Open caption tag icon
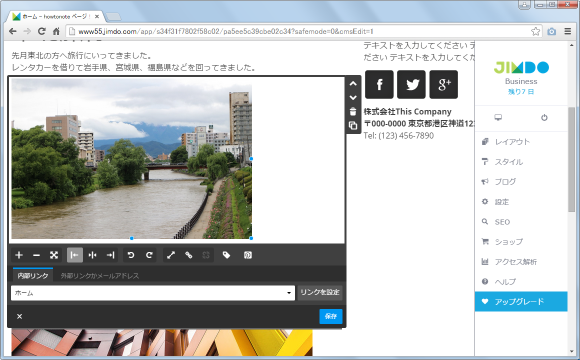The image size is (580, 360). pos(226,255)
